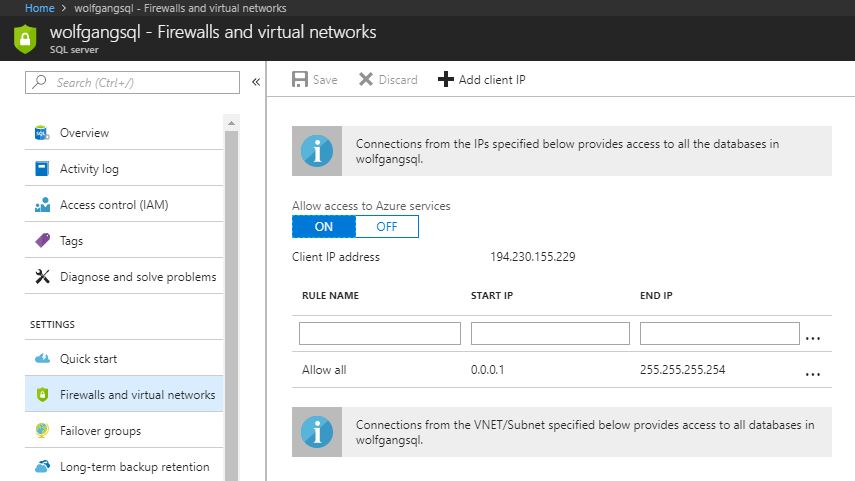
Task: Click the end IP value 255.255.255.254
Action: pos(682,370)
